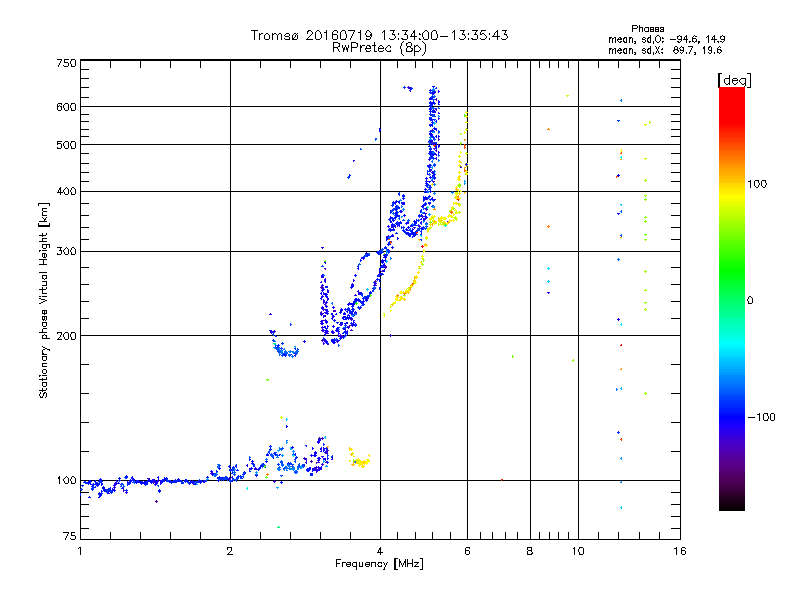Click the frequency-axis tick label "4"
800x600 pixels.
[x=380, y=551]
